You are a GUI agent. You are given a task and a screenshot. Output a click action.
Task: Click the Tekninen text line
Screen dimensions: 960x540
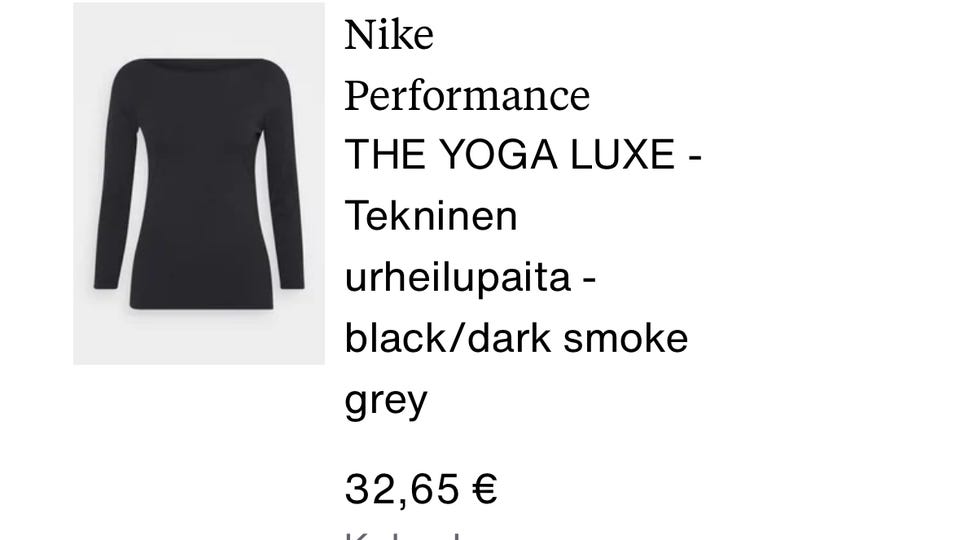pyautogui.click(x=431, y=216)
